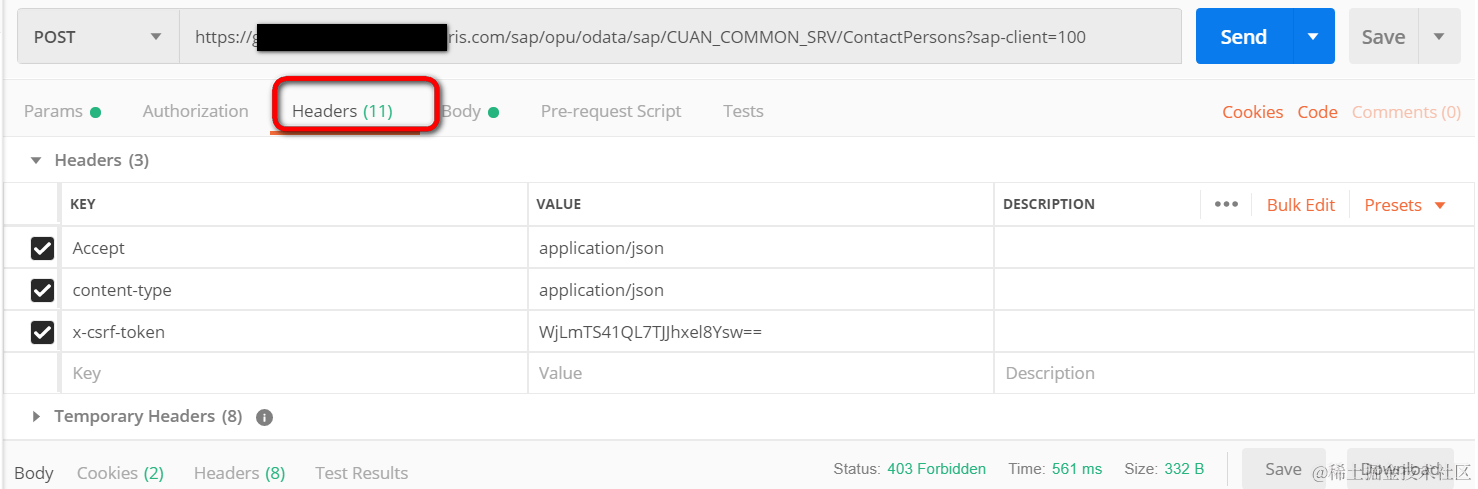Viewport: 1478px width, 489px height.
Task: Open the Presets dropdown arrow
Action: click(1440, 205)
